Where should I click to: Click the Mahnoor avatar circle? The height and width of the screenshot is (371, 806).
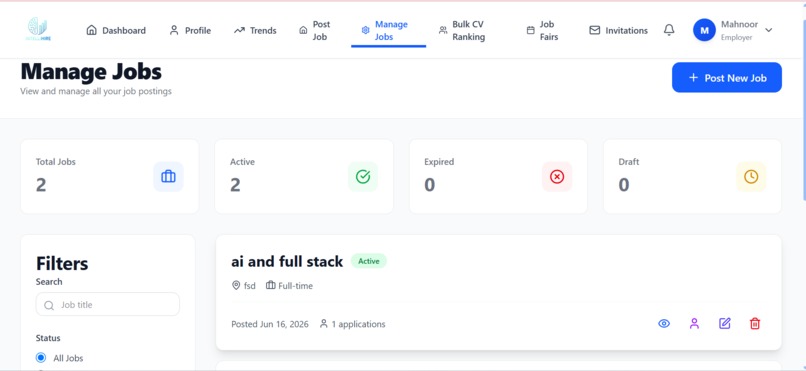(x=704, y=30)
